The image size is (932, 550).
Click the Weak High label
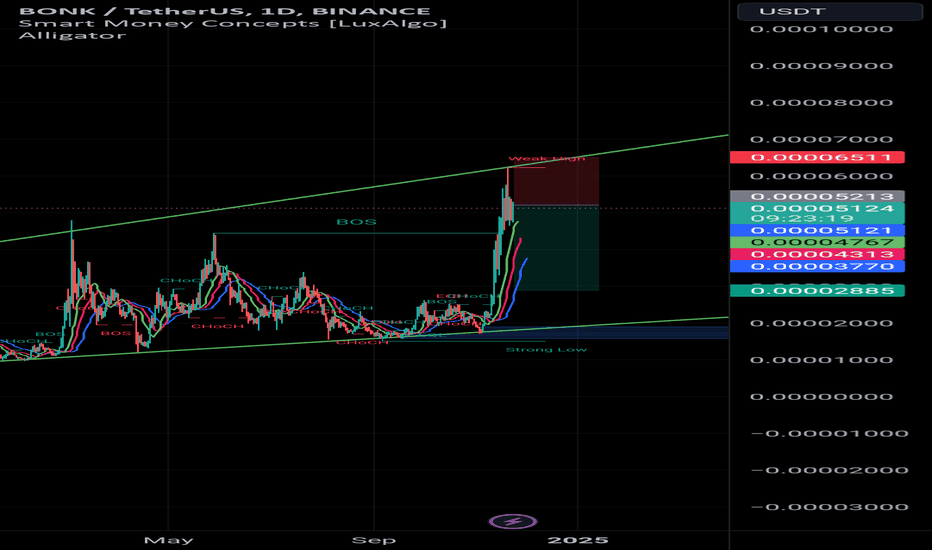pyautogui.click(x=547, y=159)
